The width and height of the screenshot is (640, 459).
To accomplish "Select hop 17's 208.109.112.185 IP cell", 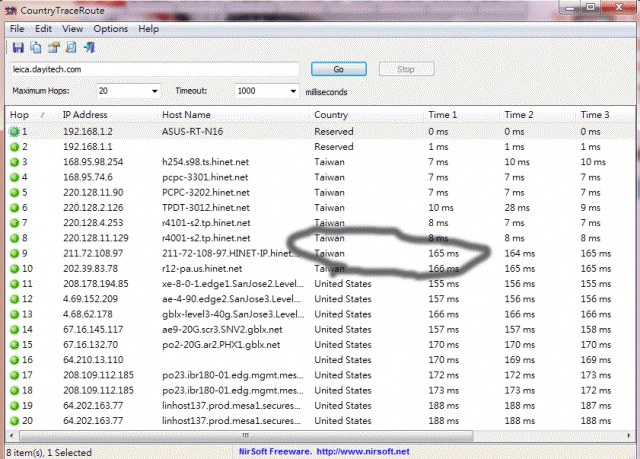I will pyautogui.click(x=98, y=375).
